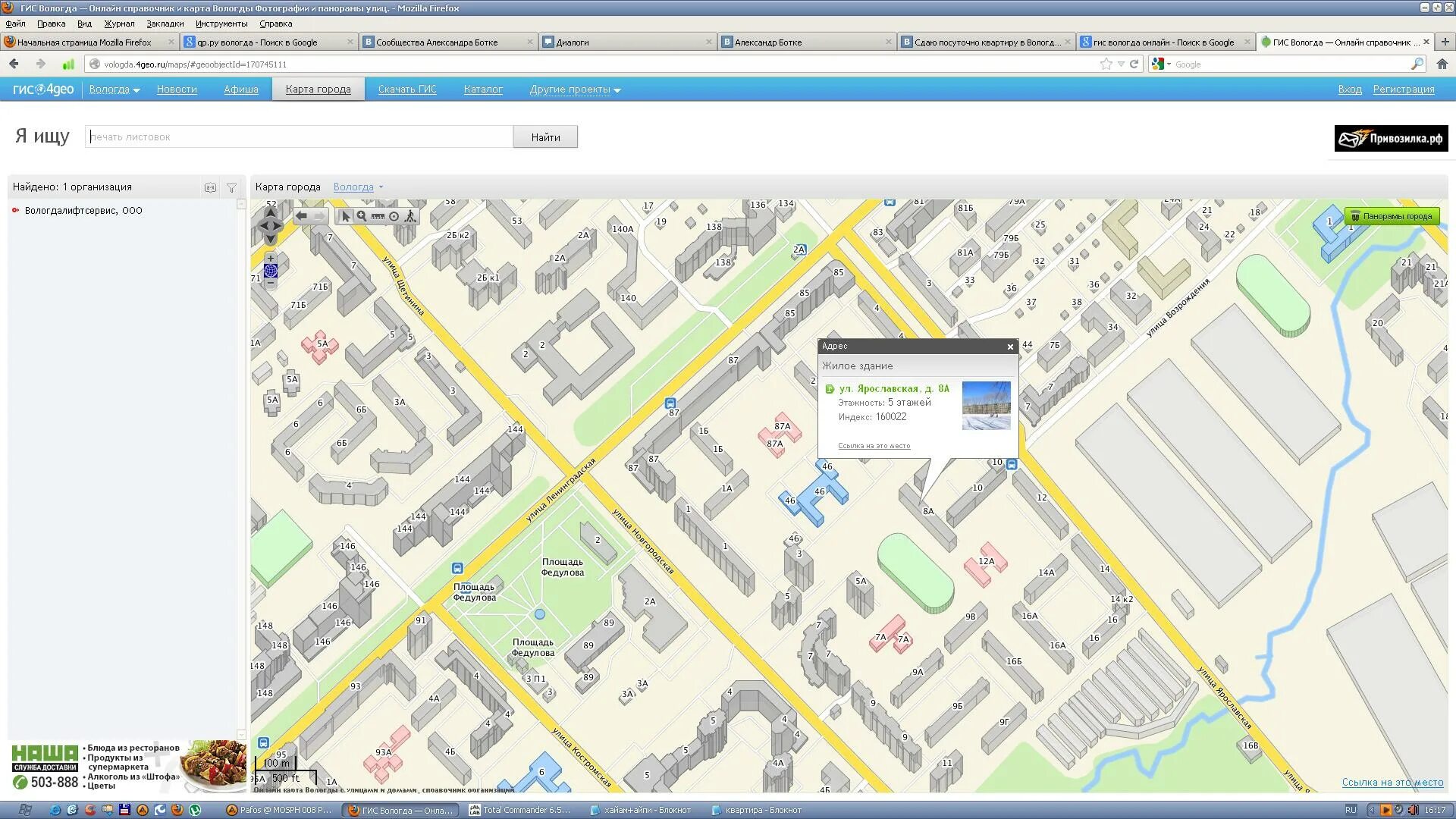Click the Firefox home button
This screenshot has width=1456, height=819.
pyautogui.click(x=1442, y=64)
